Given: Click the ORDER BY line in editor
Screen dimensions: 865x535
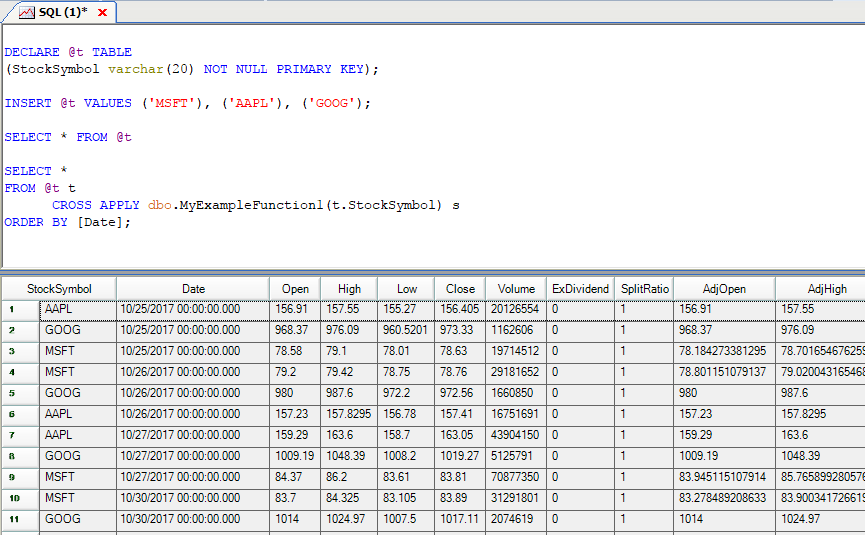Looking at the screenshot, I should [x=67, y=222].
